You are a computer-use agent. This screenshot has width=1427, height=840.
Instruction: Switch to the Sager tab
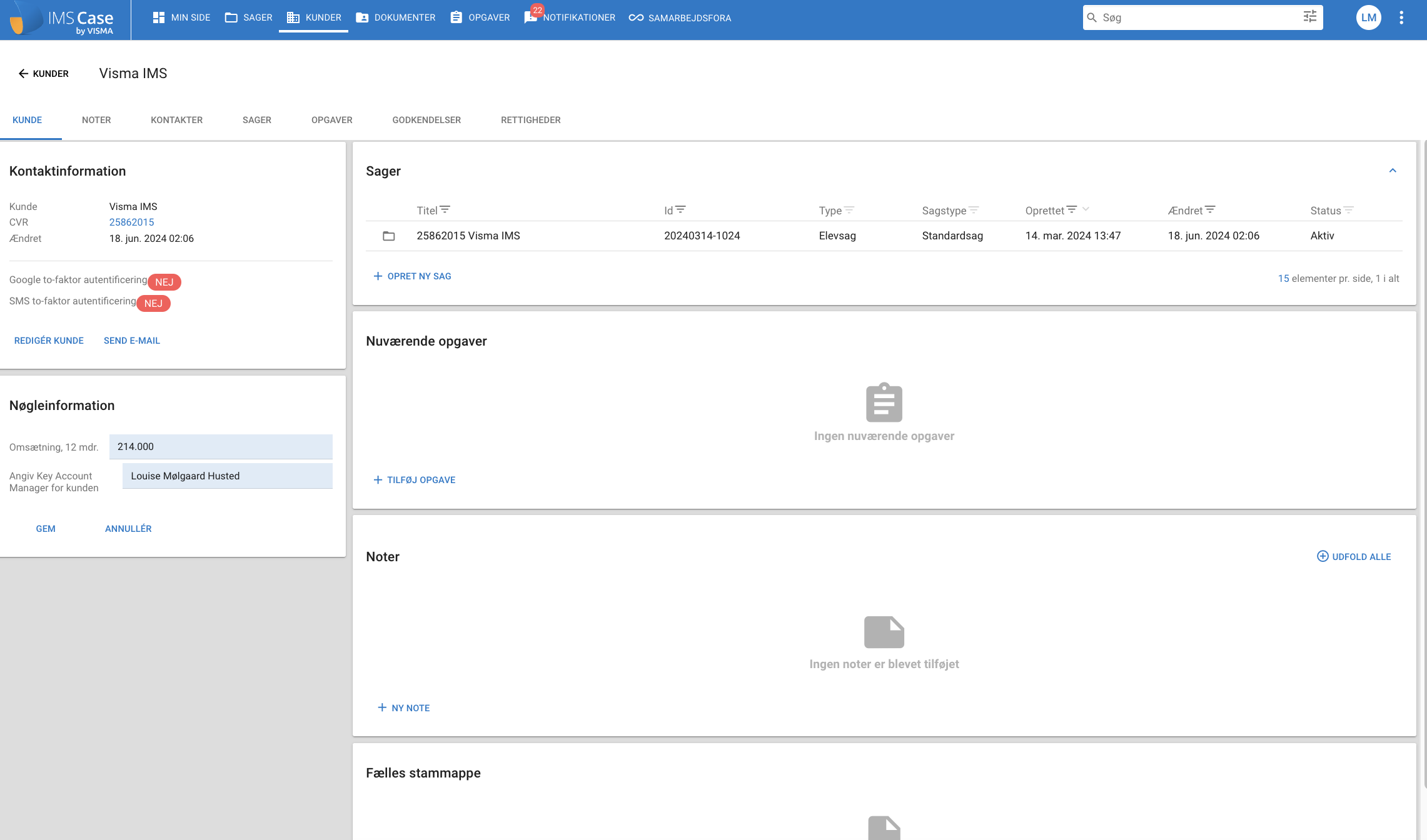click(x=257, y=120)
